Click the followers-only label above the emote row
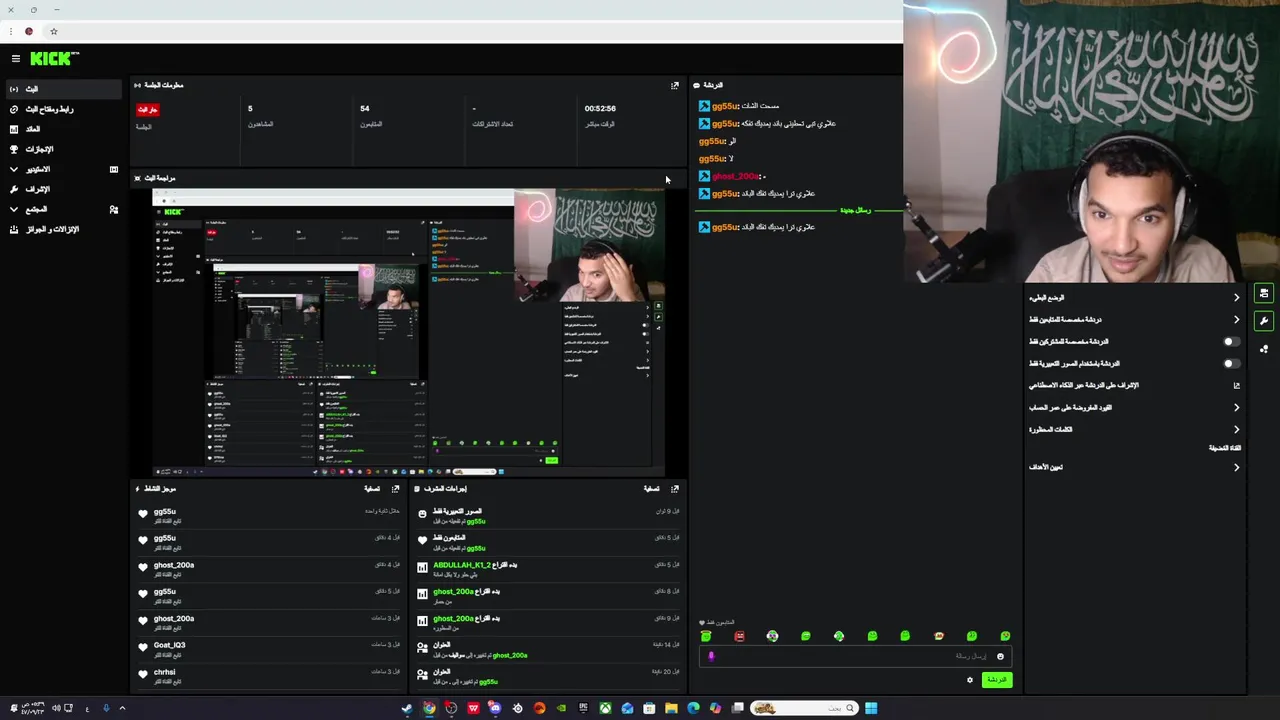This screenshot has height=720, width=1280. click(717, 622)
